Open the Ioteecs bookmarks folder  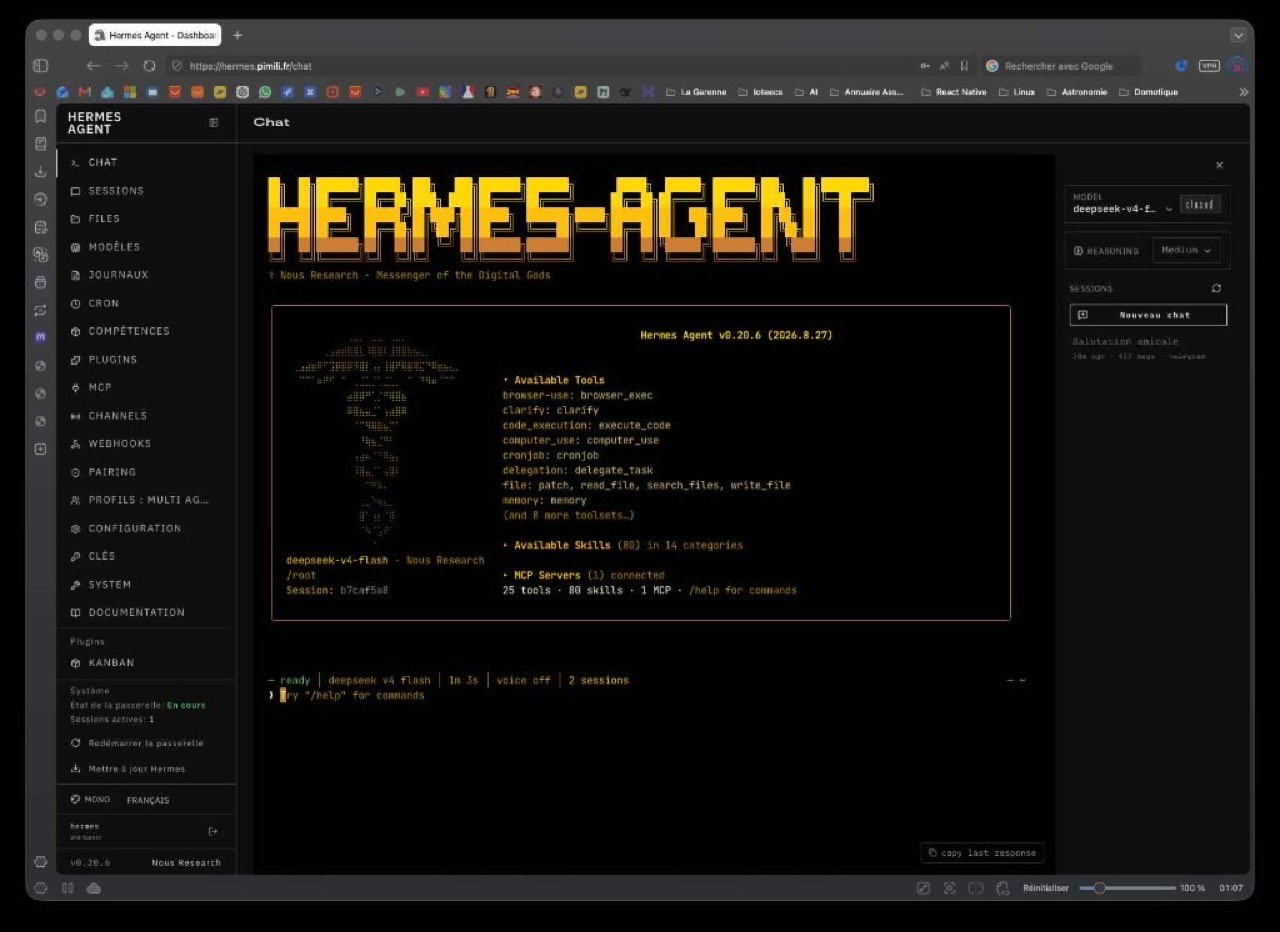point(760,92)
